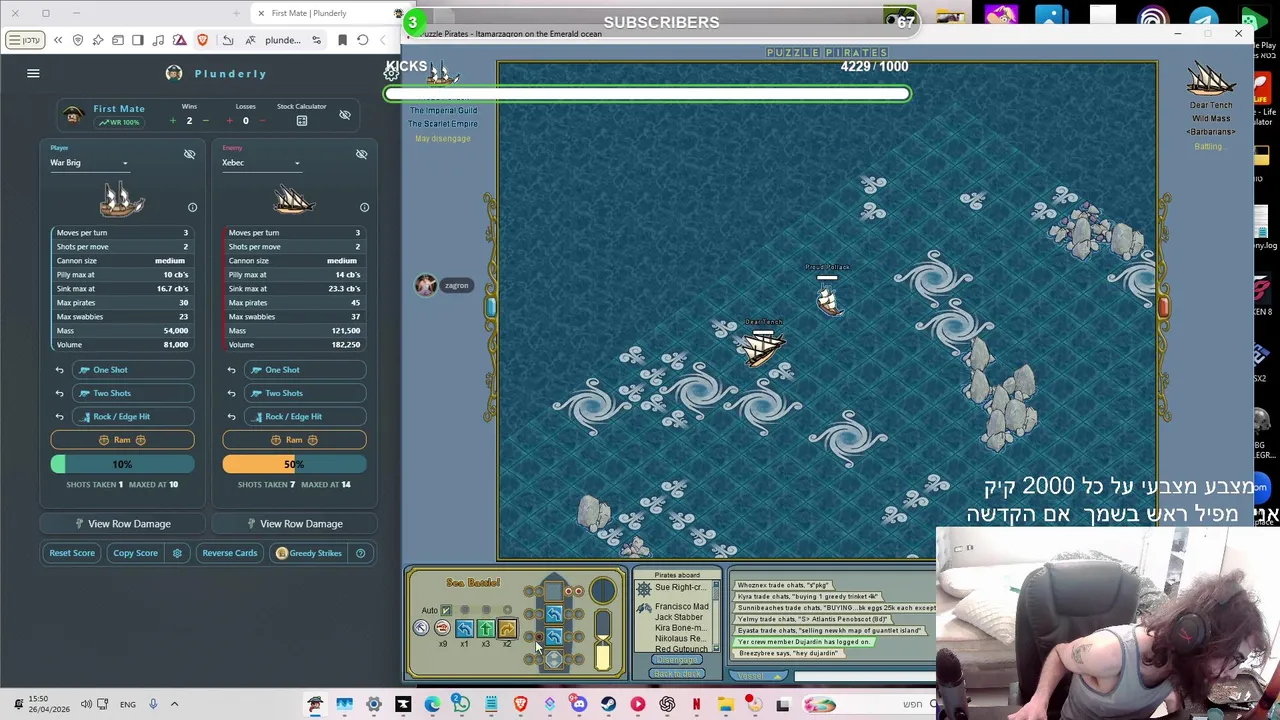Show info for the Xebec ship
This screenshot has height=720, width=1280.
(x=364, y=207)
